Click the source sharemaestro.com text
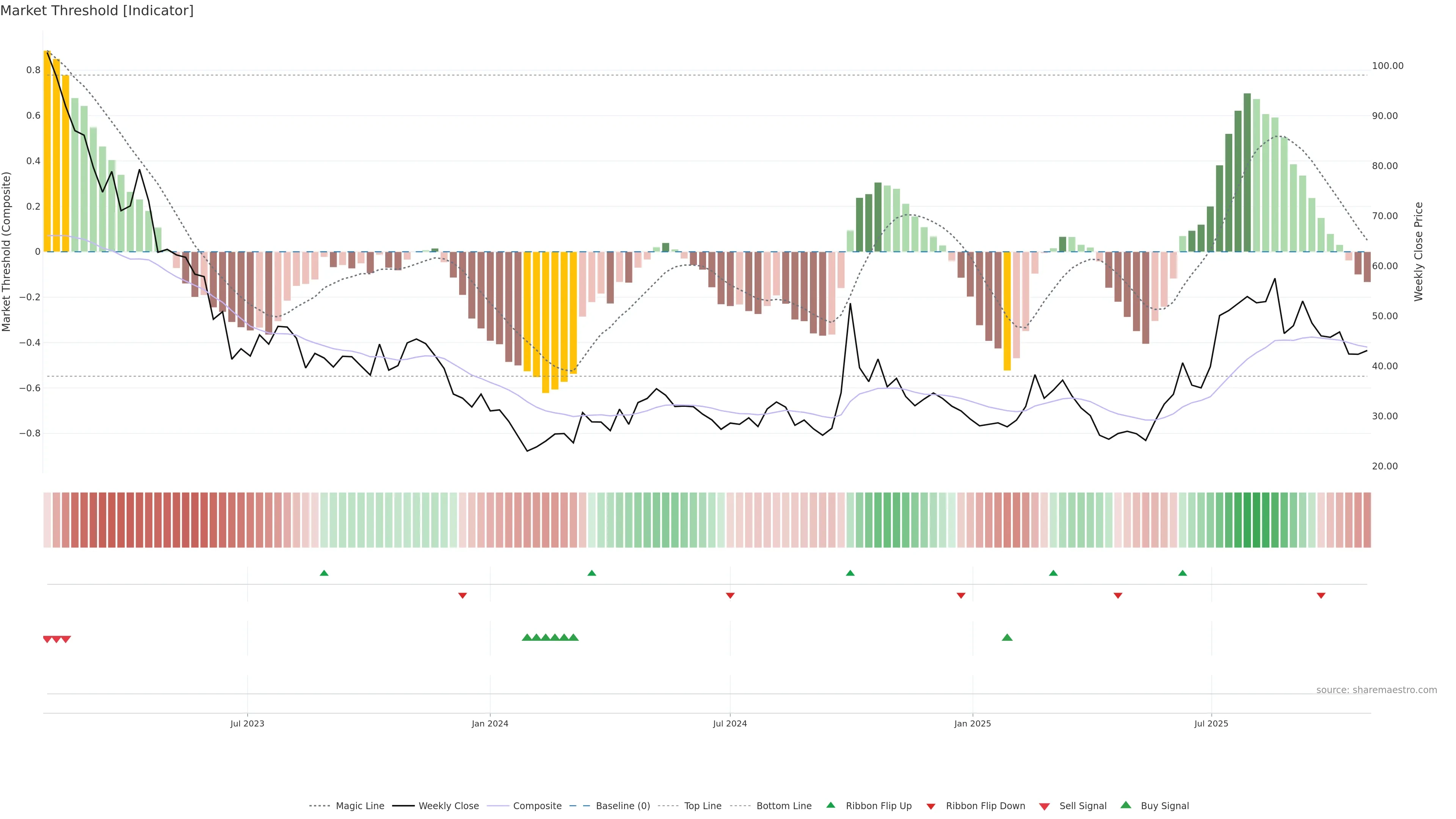The width and height of the screenshot is (1456, 819). [x=1376, y=690]
